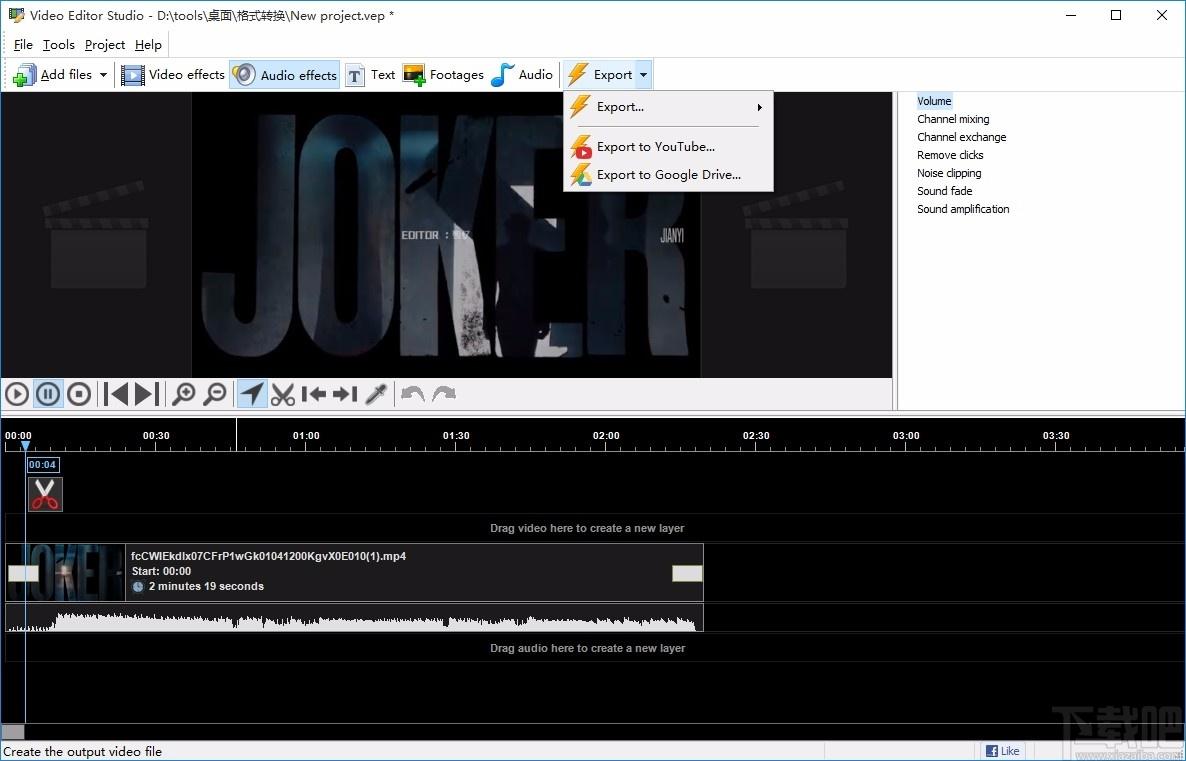Collapse the Export dropdown arrow
The image size is (1186, 761).
pos(643,75)
